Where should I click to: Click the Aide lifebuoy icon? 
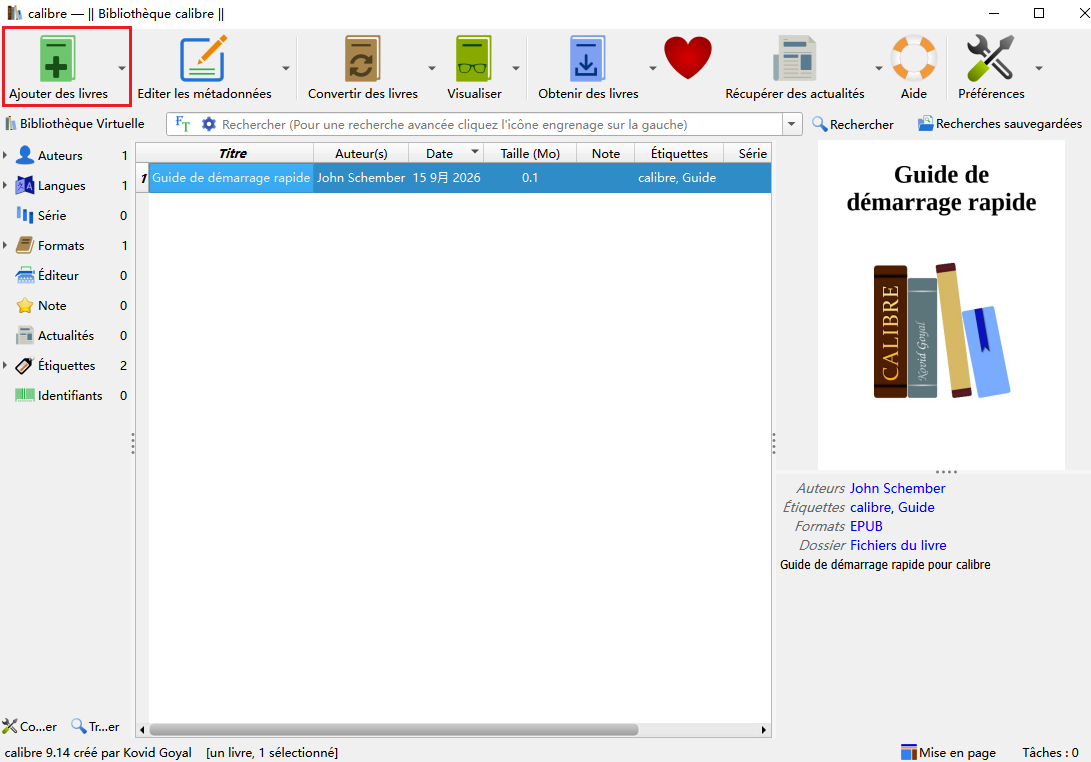pos(914,58)
